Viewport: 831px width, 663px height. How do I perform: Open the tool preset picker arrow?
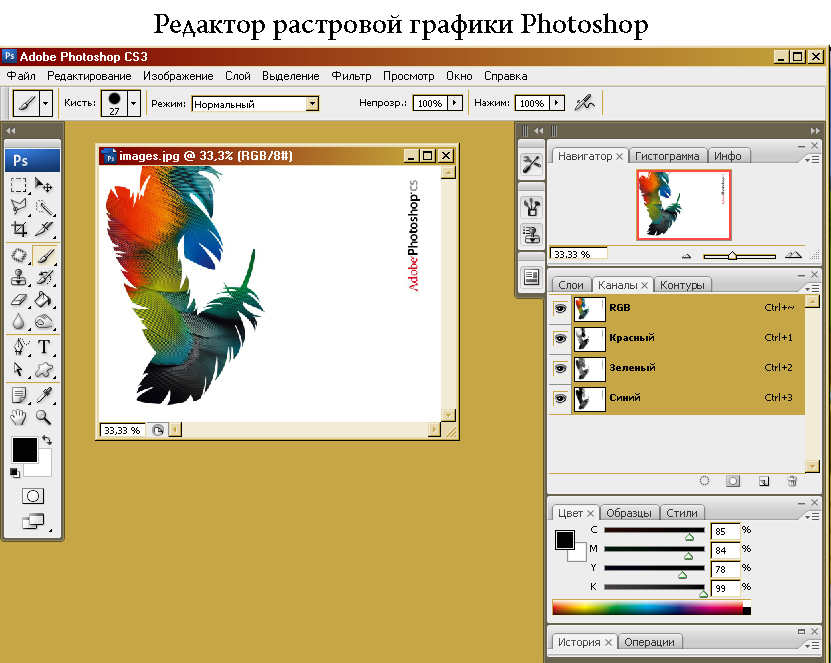46,103
